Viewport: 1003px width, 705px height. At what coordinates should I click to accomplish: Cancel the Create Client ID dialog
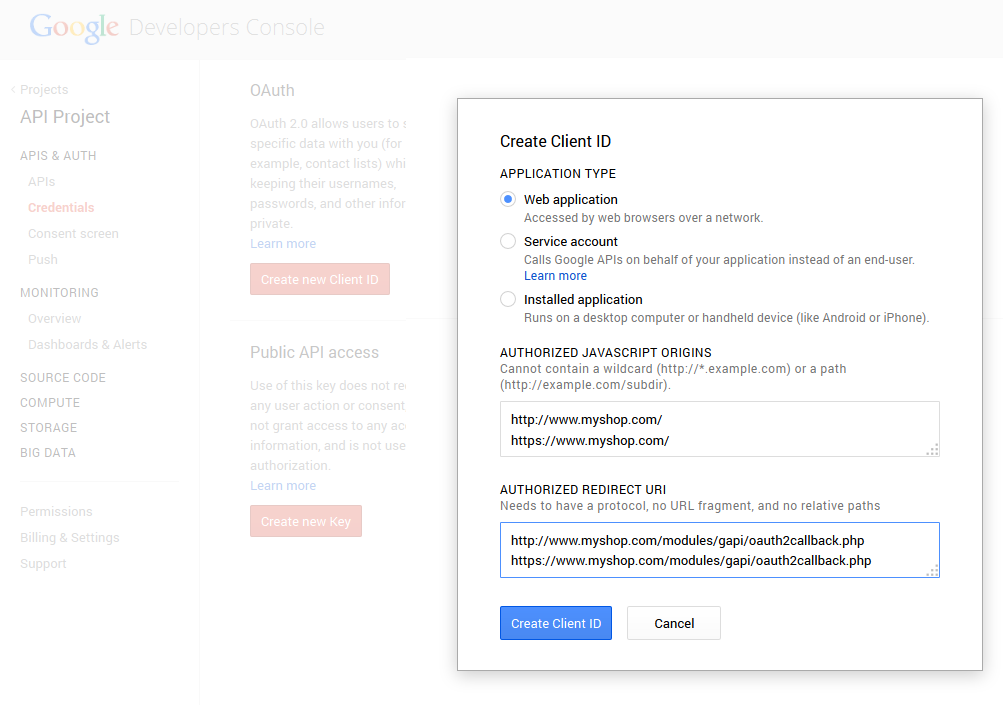[673, 623]
